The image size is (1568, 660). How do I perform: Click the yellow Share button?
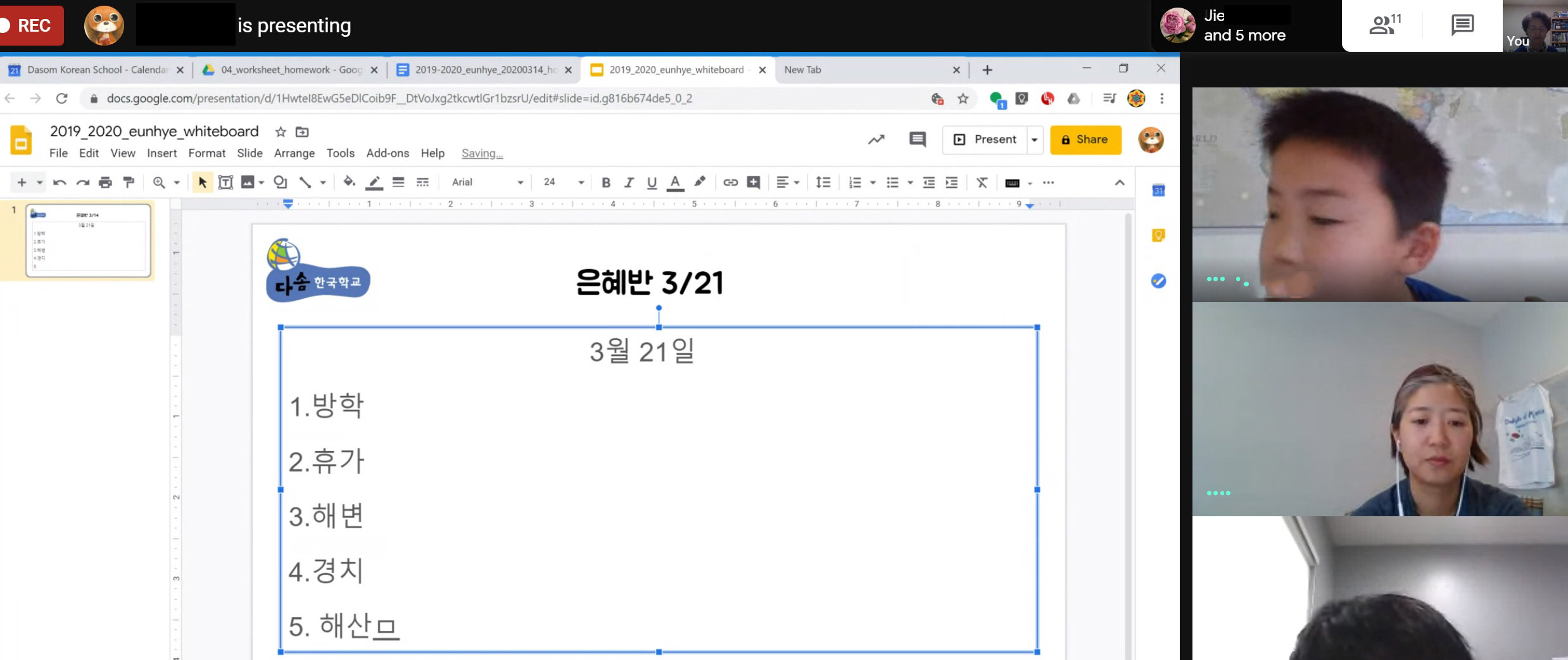tap(1085, 139)
